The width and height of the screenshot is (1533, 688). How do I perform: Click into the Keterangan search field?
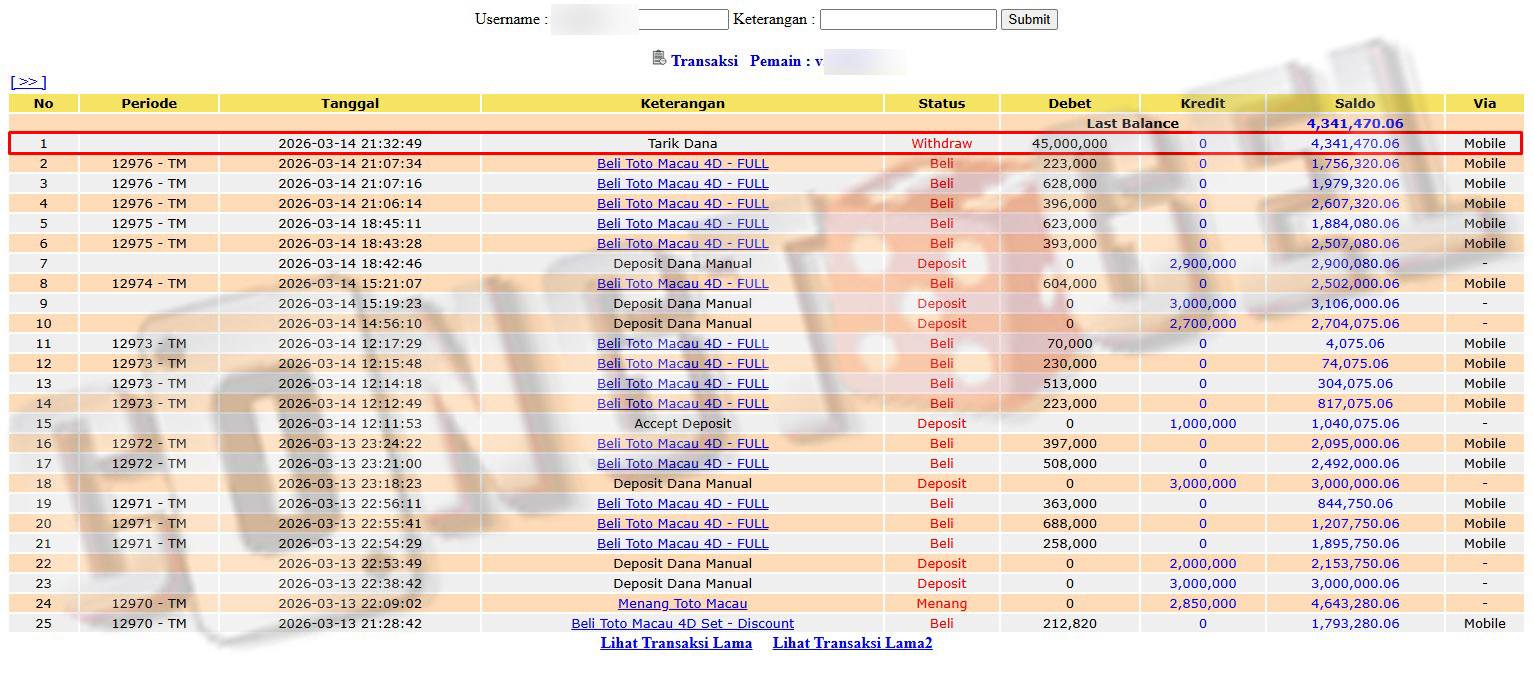pos(907,20)
